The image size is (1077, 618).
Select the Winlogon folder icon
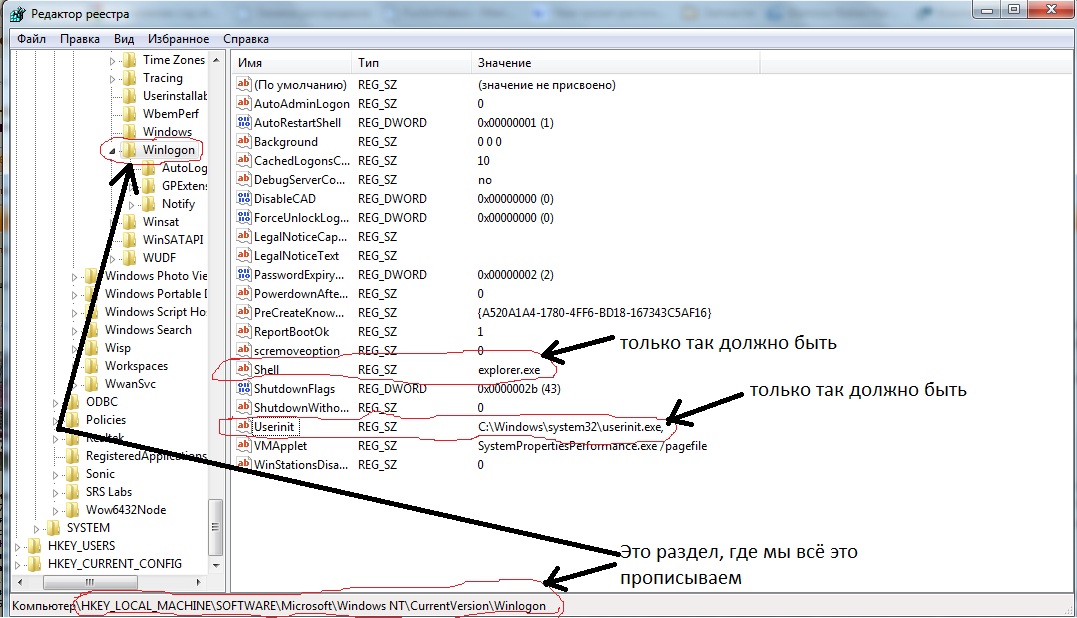[129, 150]
